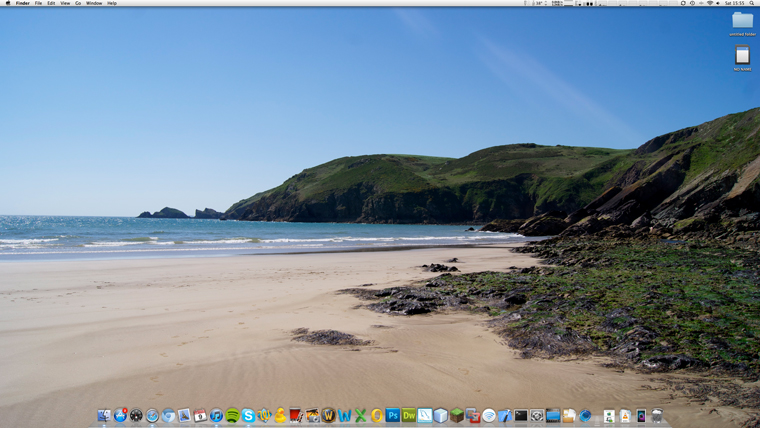Open Finder from the Dock
The image size is (760, 428).
tap(104, 415)
